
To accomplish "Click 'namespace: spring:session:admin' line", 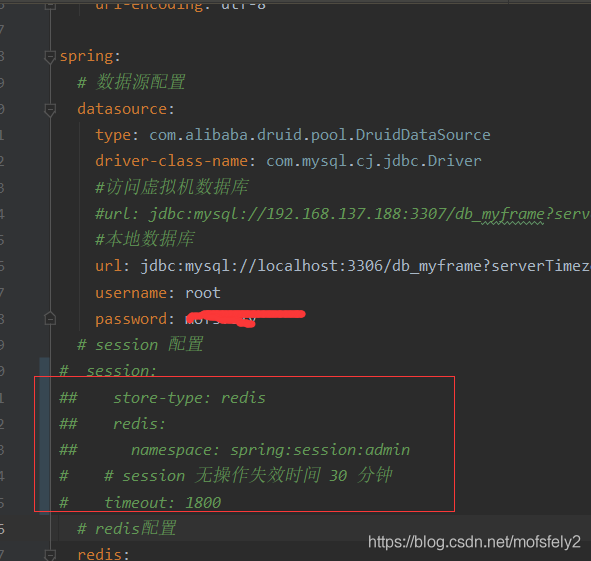I will click(x=234, y=450).
